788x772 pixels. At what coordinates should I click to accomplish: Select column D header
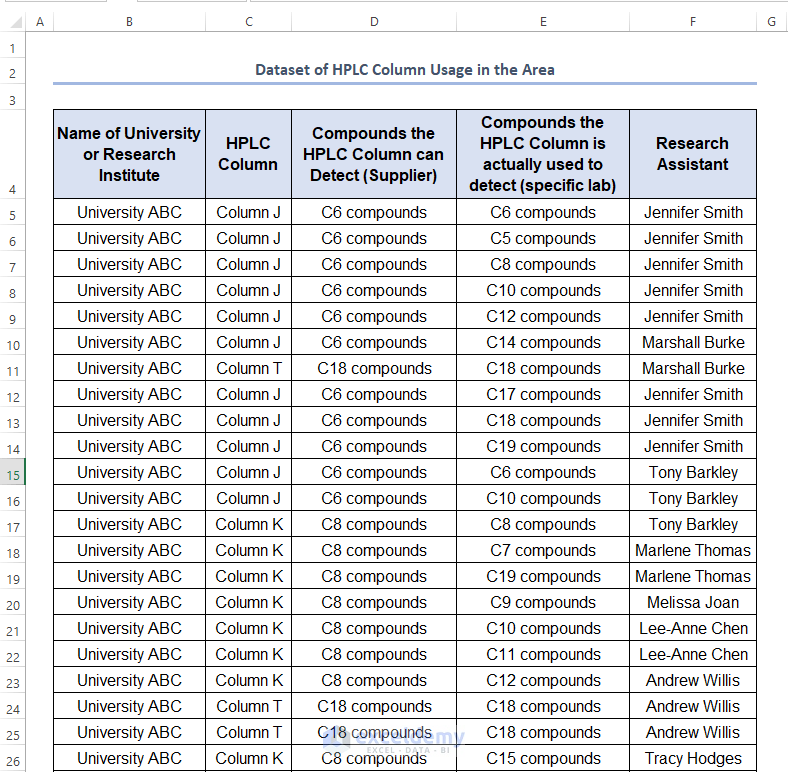[374, 22]
